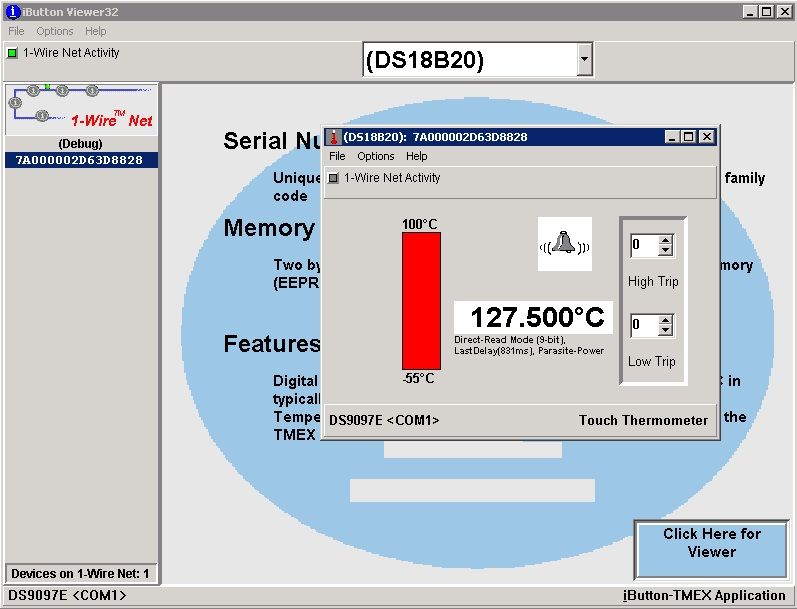Screen dimensions: 797x609
Task: Increase the Low Trip value
Action: click(x=665, y=320)
